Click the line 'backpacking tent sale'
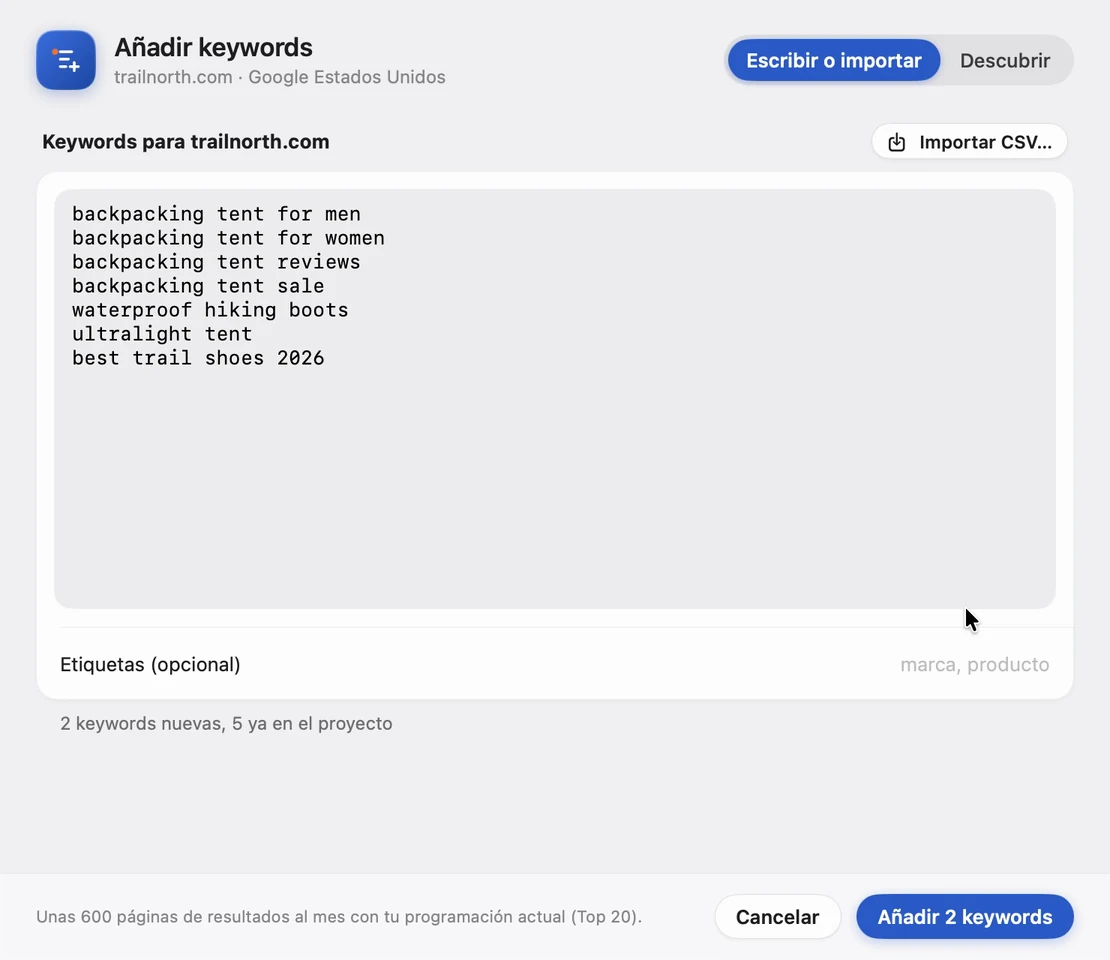Viewport: 1110px width, 960px height. tap(198, 286)
